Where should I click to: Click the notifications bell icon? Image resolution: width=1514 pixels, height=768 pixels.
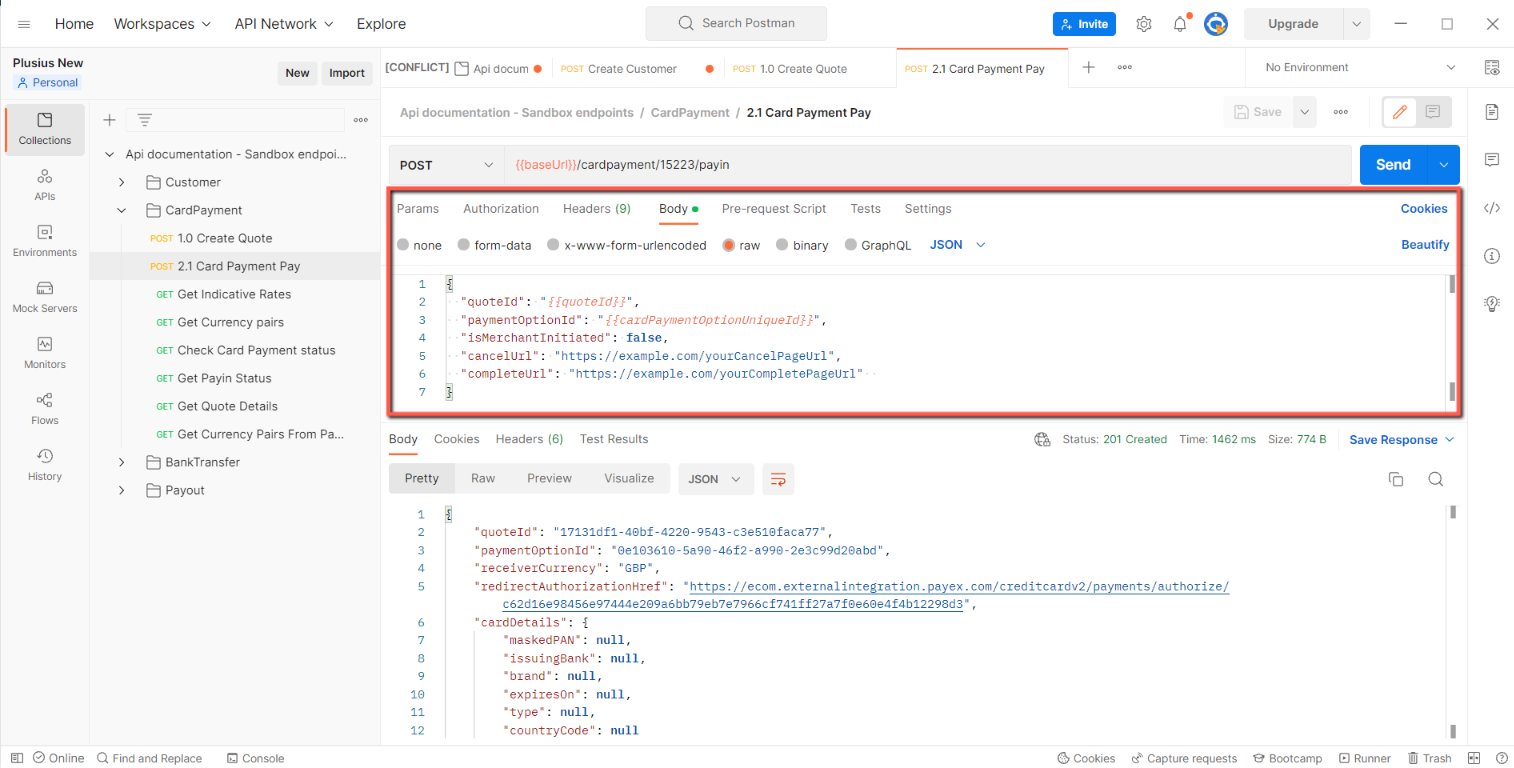tap(1180, 24)
